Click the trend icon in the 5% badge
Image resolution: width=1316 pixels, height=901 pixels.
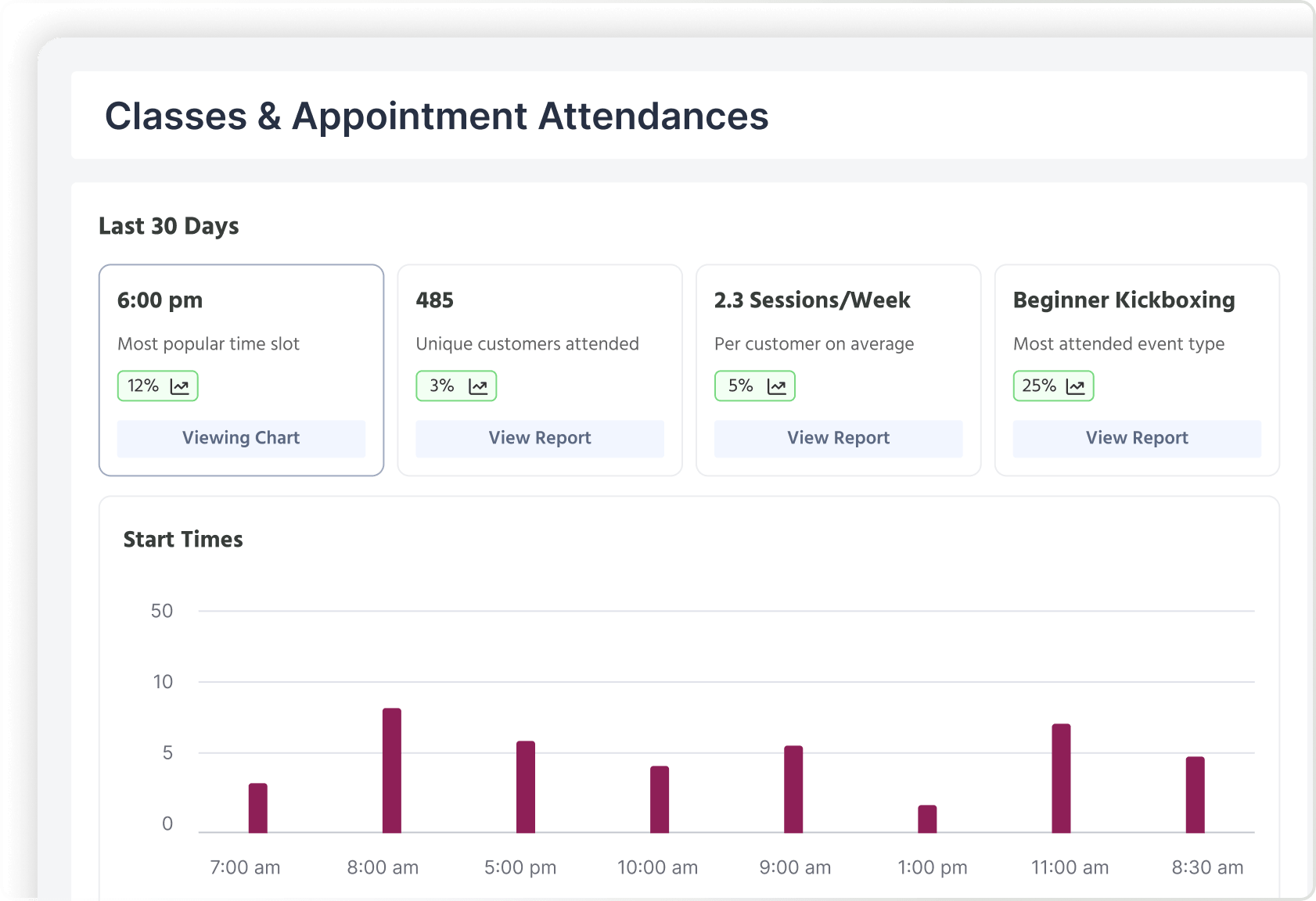click(x=777, y=386)
